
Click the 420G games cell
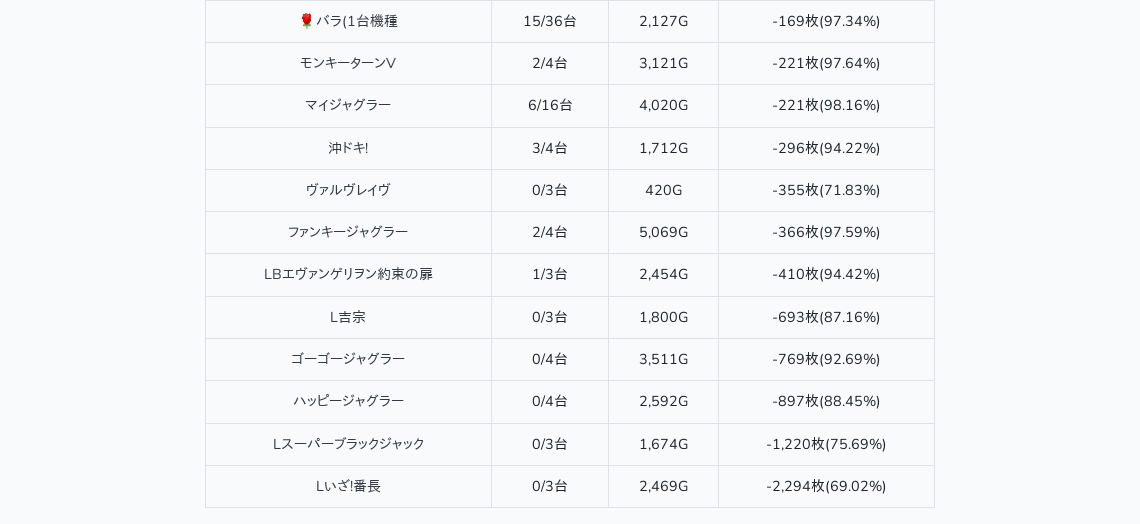tap(663, 190)
